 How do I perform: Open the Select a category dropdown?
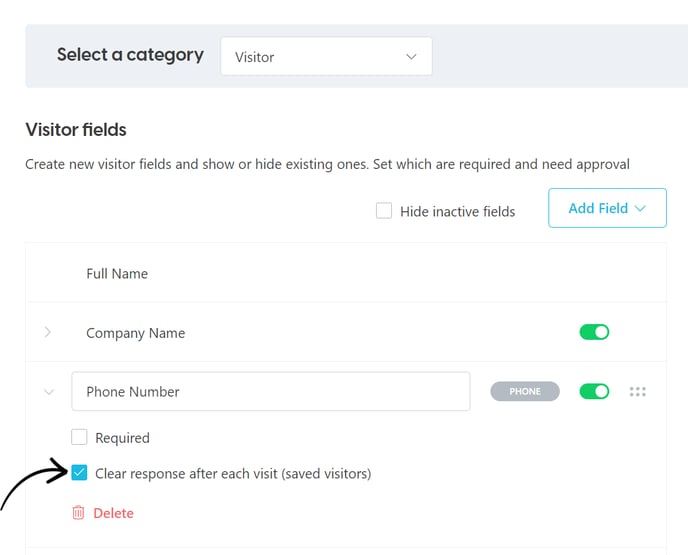pos(326,56)
